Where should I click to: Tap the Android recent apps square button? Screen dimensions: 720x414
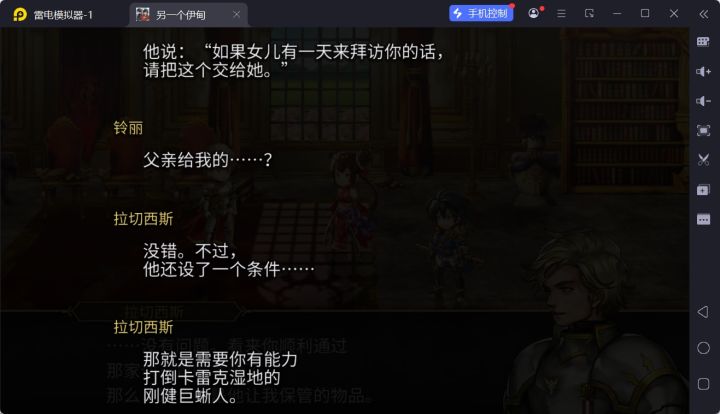[x=703, y=384]
